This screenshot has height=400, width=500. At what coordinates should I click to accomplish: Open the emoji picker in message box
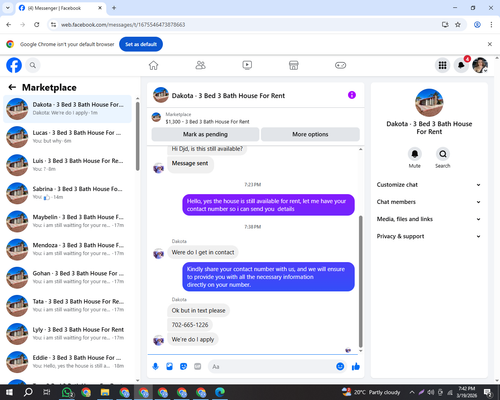(340, 367)
